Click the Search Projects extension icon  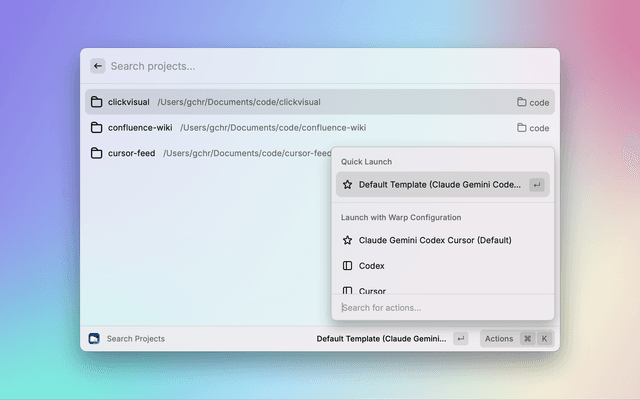(x=94, y=339)
